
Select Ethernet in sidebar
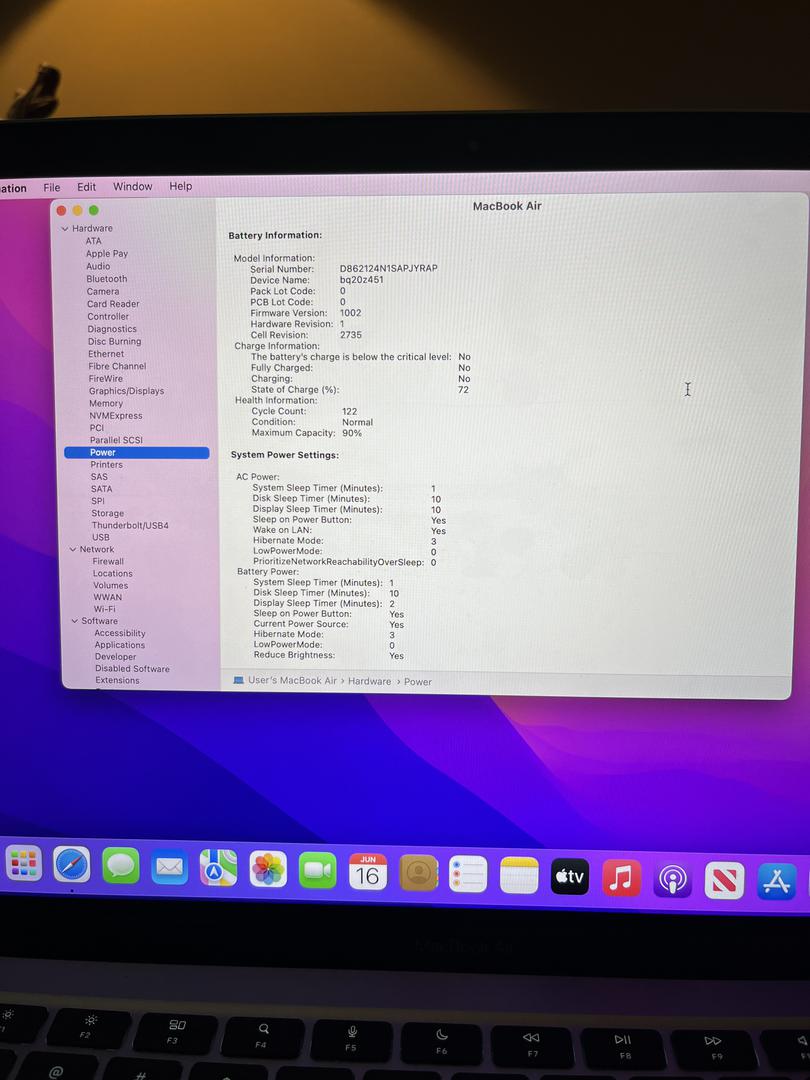coord(106,353)
